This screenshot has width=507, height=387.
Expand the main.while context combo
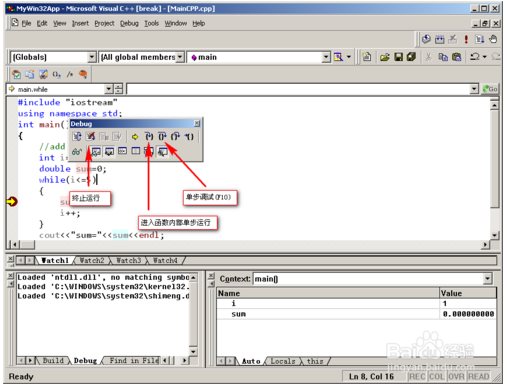[x=109, y=89]
